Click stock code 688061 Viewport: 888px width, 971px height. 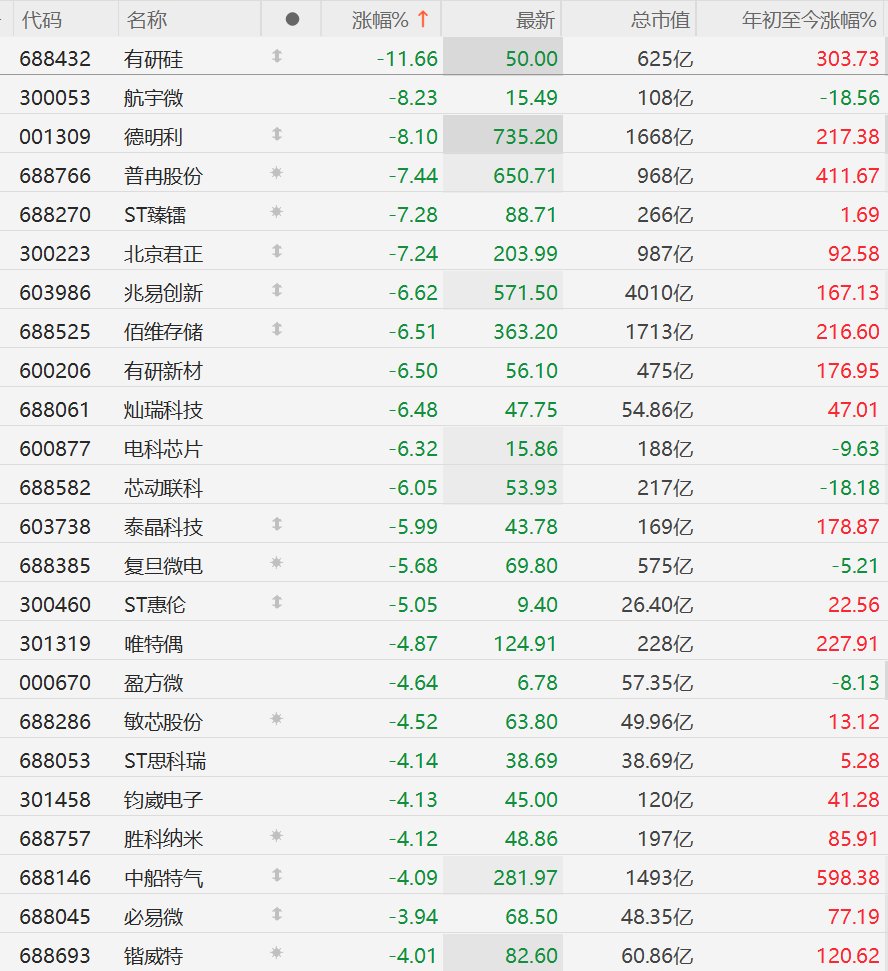55,410
